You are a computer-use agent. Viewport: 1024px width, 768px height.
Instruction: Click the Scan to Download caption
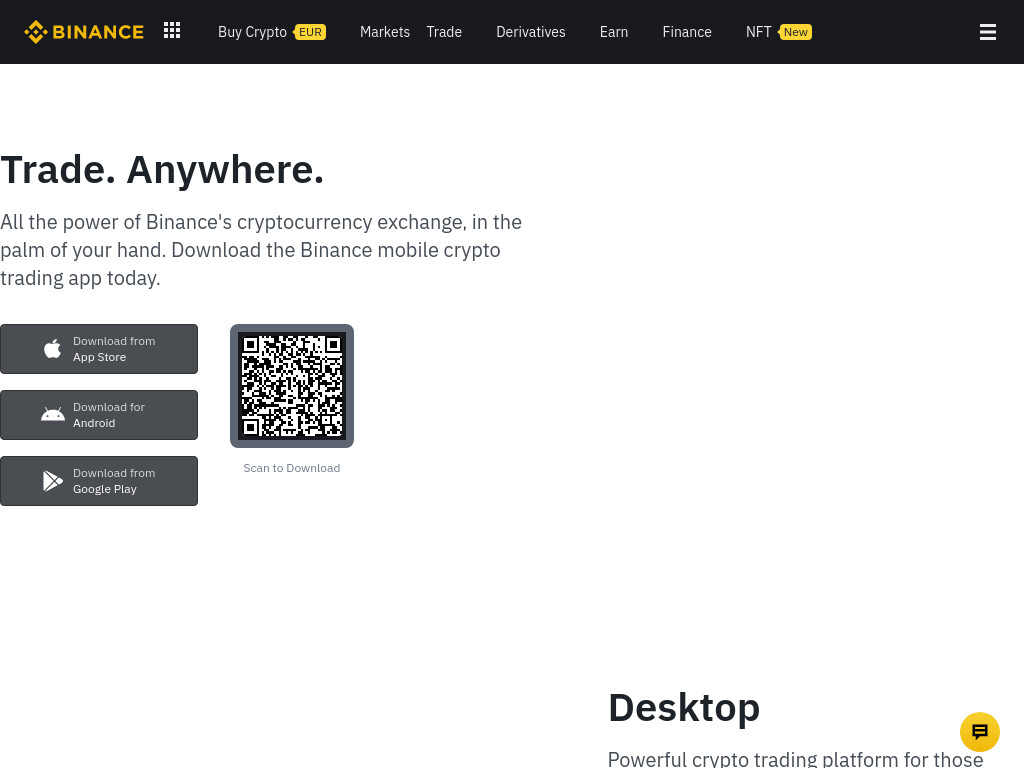(292, 468)
